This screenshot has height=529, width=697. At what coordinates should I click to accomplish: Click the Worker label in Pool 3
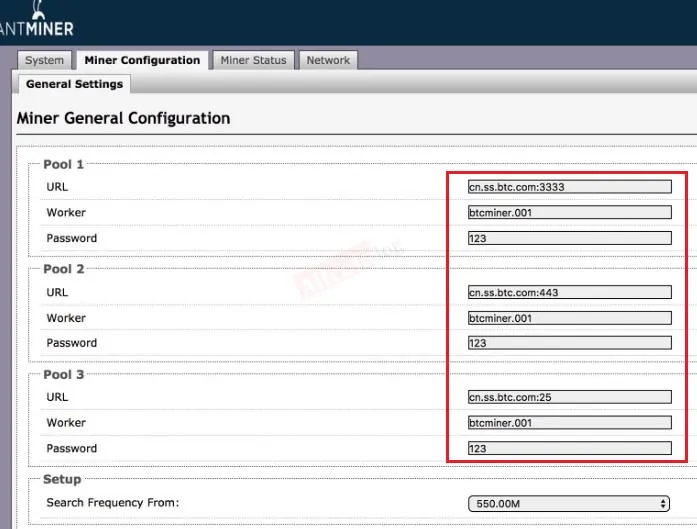tap(66, 422)
